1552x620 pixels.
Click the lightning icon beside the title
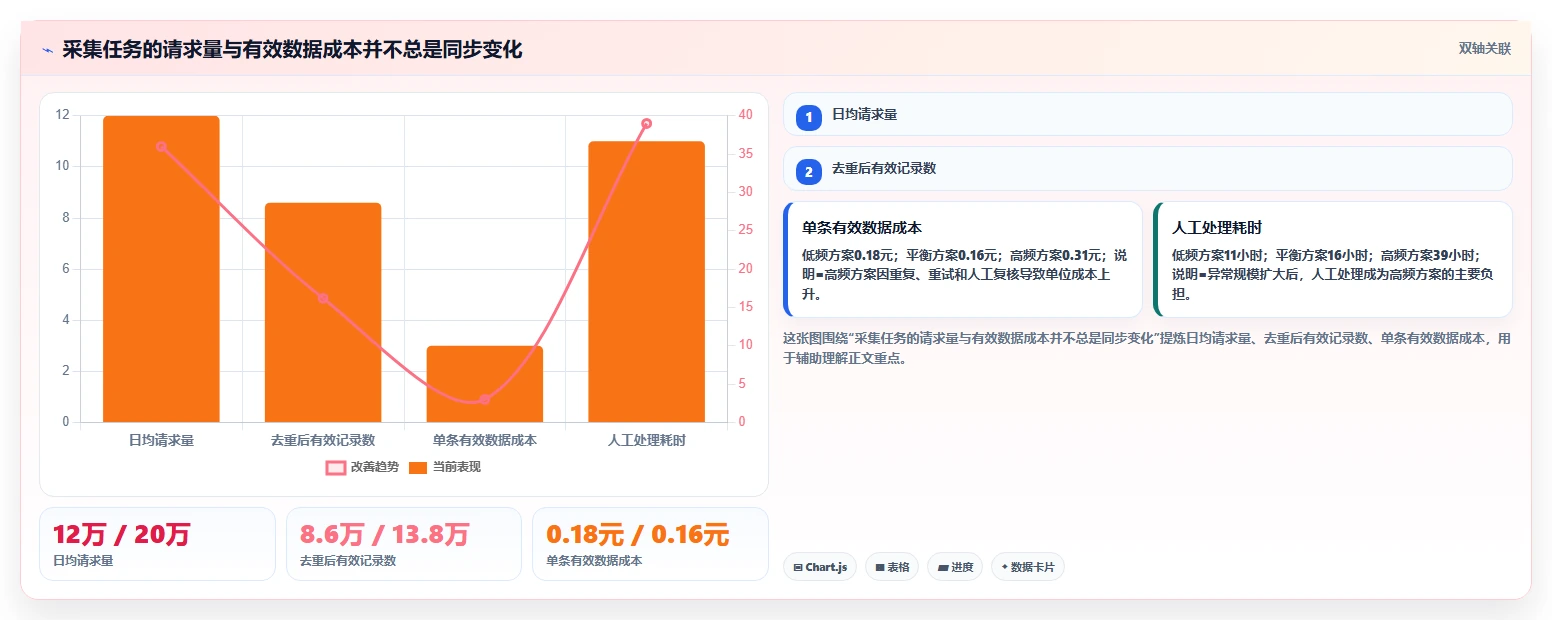click(x=47, y=49)
